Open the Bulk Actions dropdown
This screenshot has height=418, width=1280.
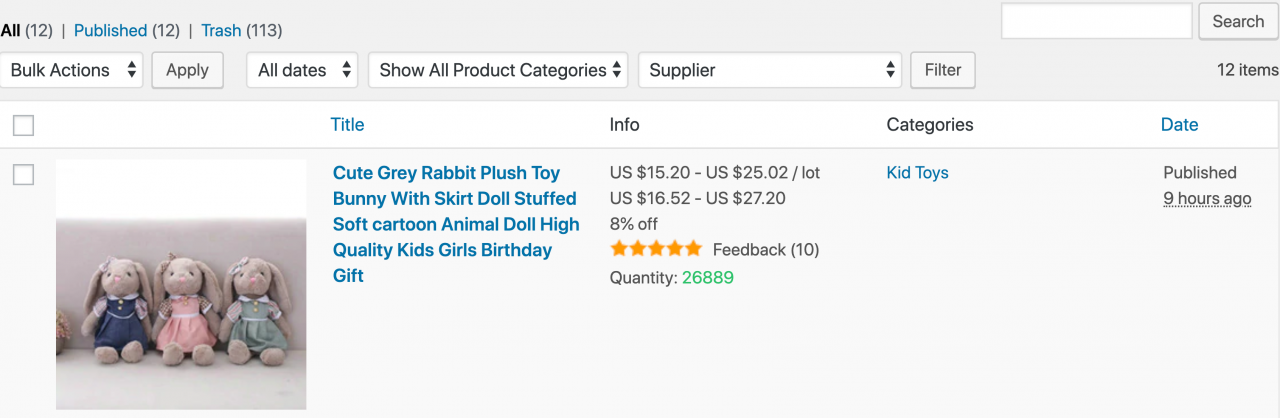click(74, 70)
